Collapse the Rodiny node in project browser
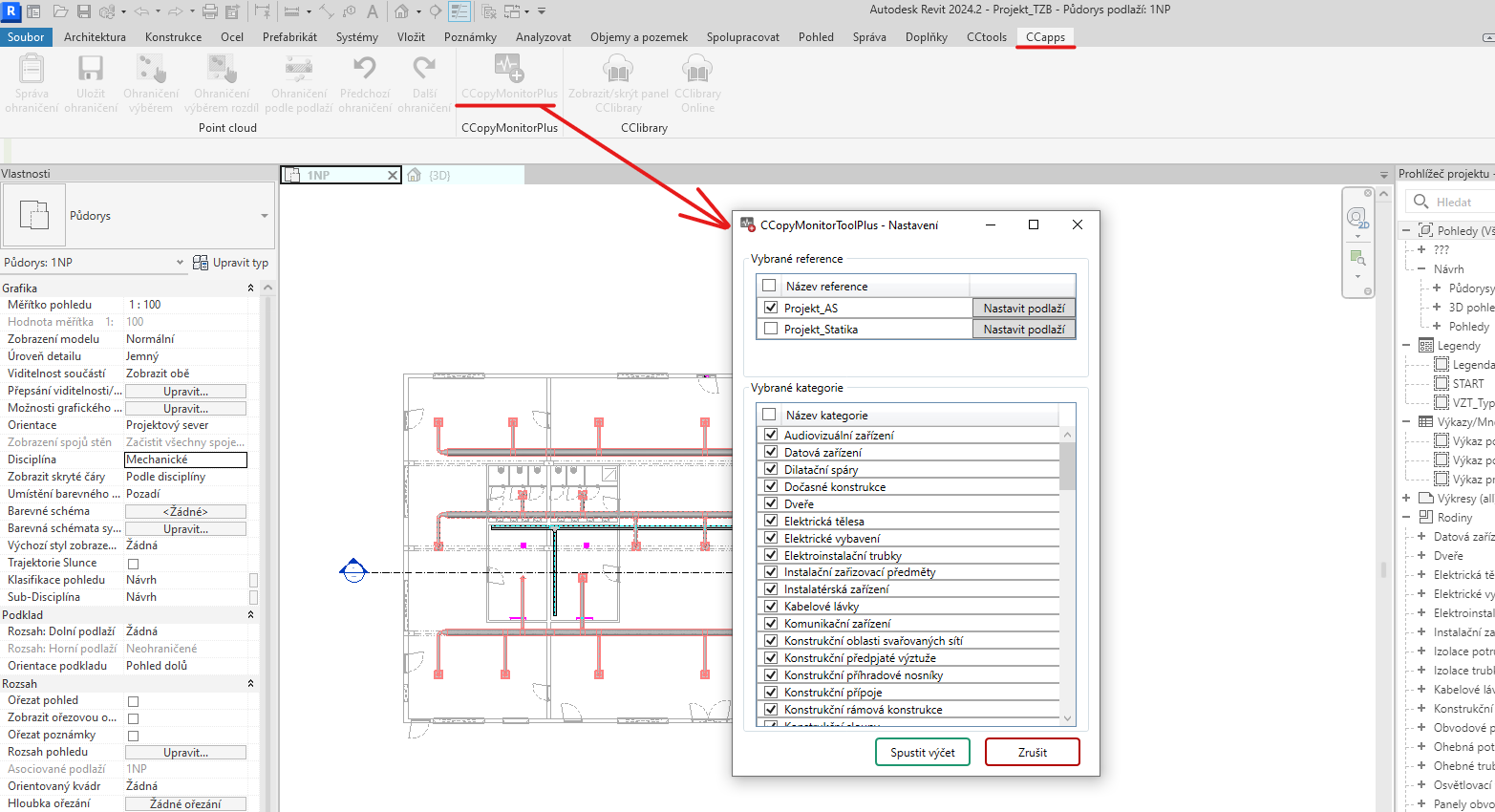The height and width of the screenshot is (812, 1495). click(1406, 517)
